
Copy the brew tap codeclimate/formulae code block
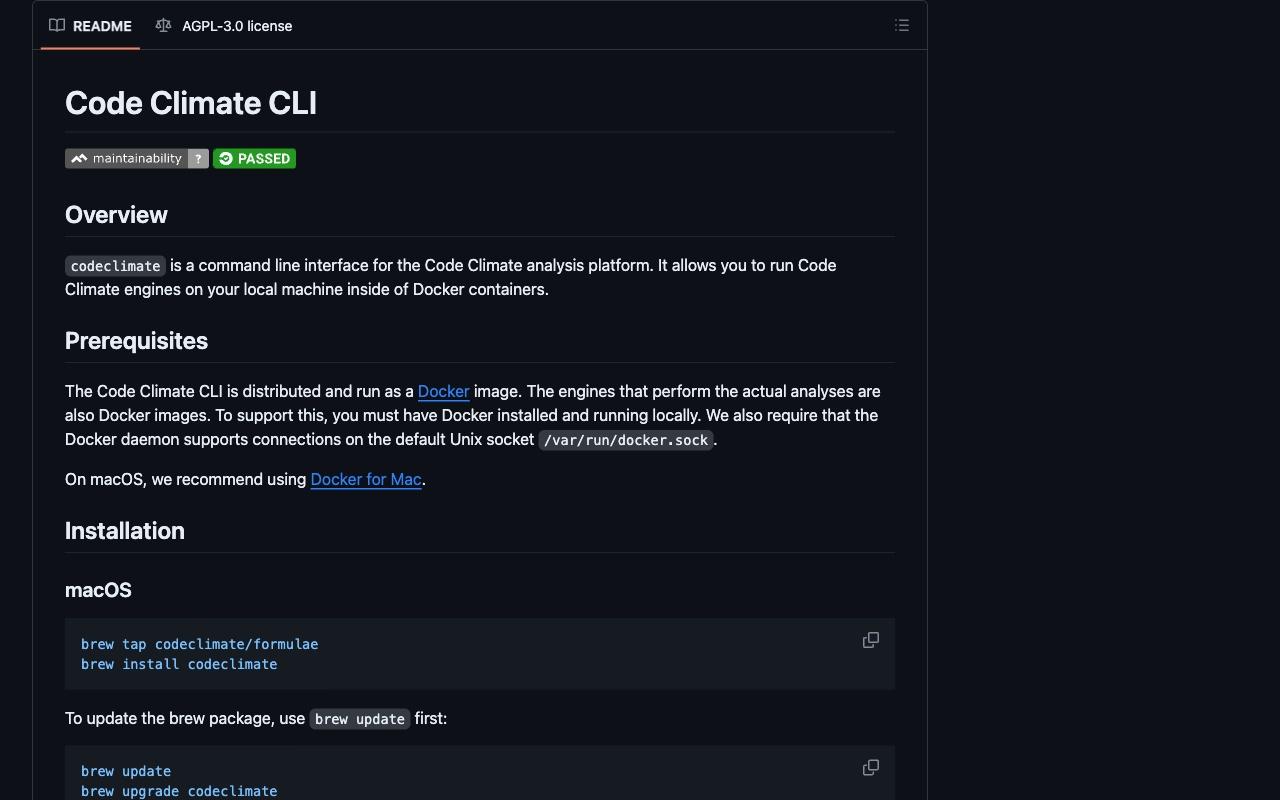tap(871, 640)
